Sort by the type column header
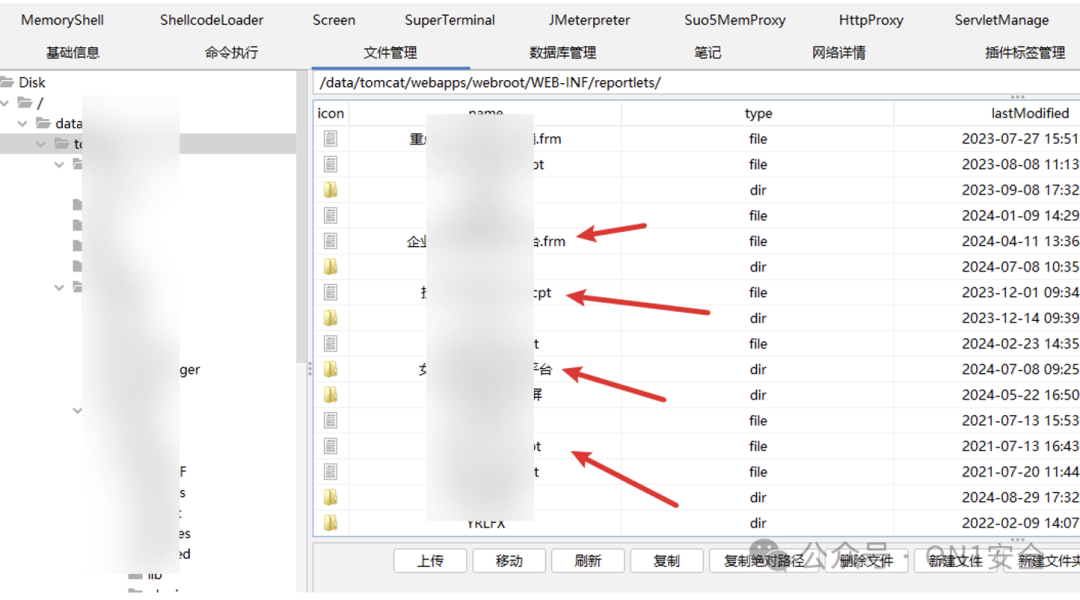Screen dimensions: 1080x600 pos(758,114)
